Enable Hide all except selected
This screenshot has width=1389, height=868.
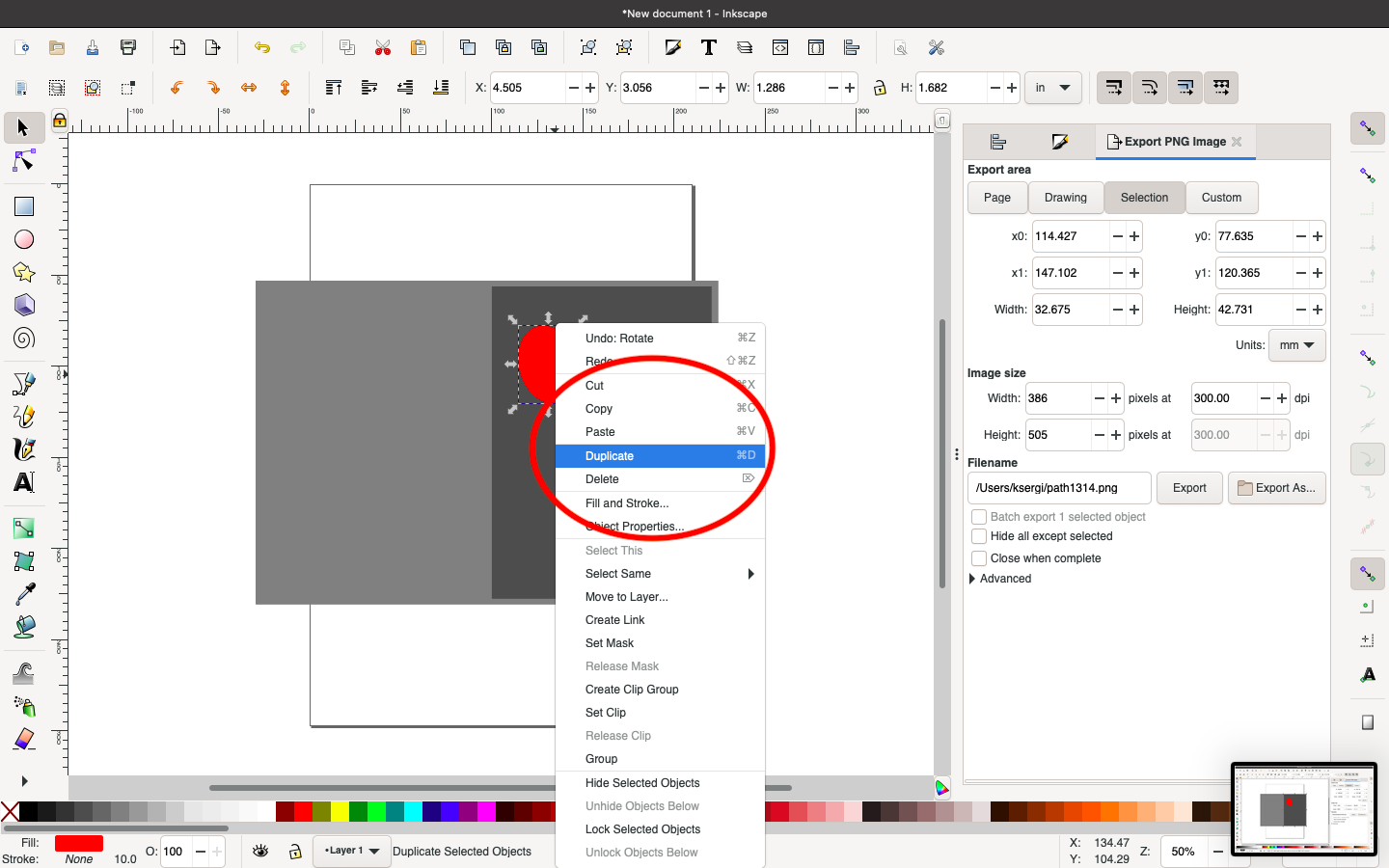[979, 536]
